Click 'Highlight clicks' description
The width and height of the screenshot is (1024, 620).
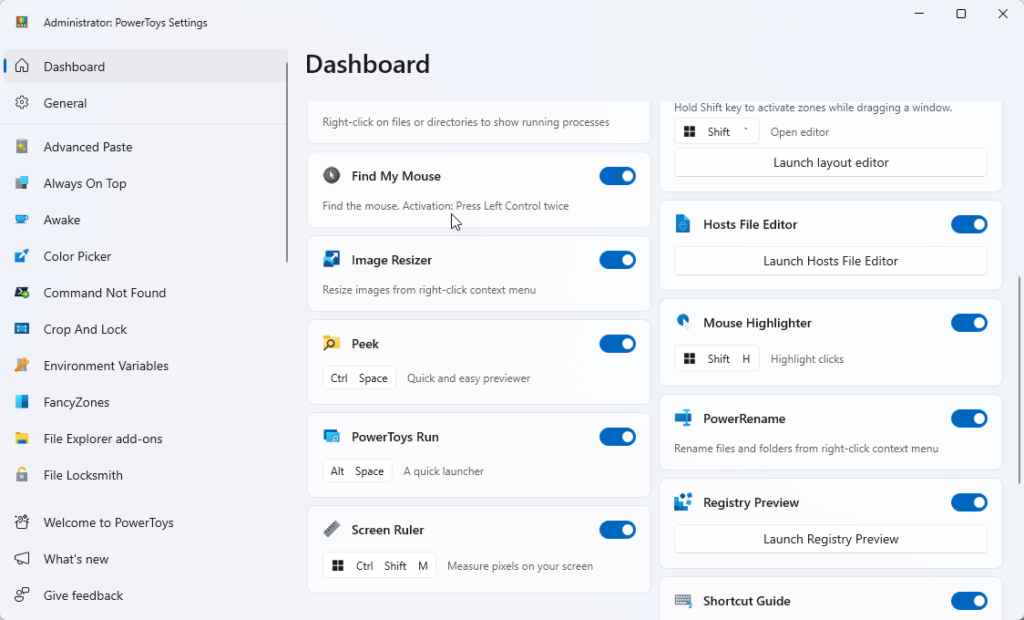(807, 359)
